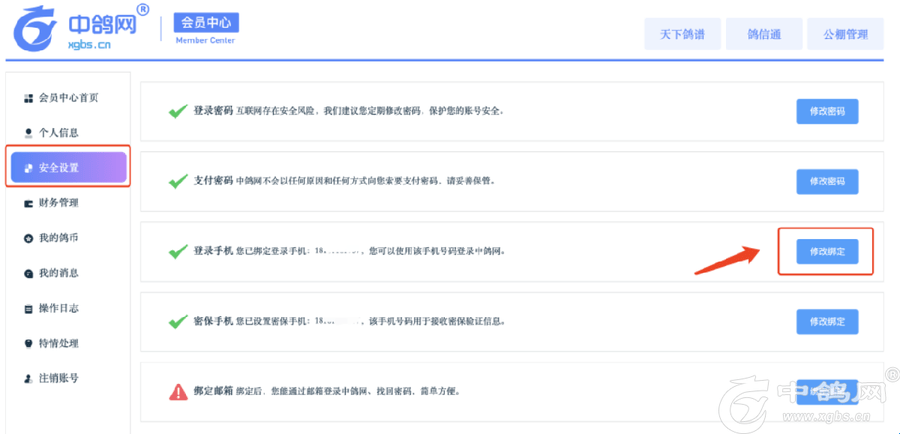Click the 个人信息 person icon in the sidebar
Viewport: 900px width, 434px height.
coord(28,133)
